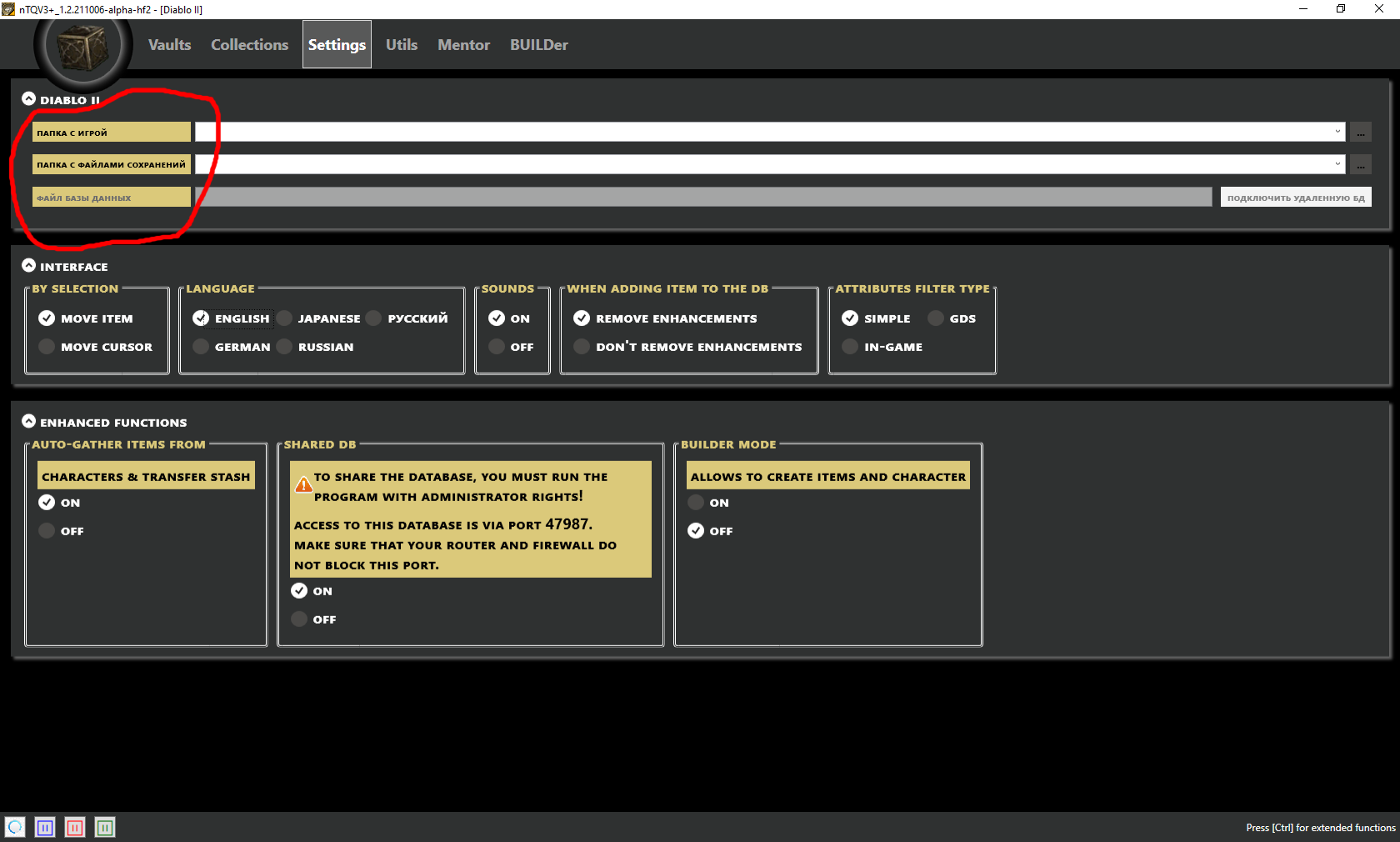Switch to the Settings tab
The width and height of the screenshot is (1400, 842).
[x=337, y=45]
